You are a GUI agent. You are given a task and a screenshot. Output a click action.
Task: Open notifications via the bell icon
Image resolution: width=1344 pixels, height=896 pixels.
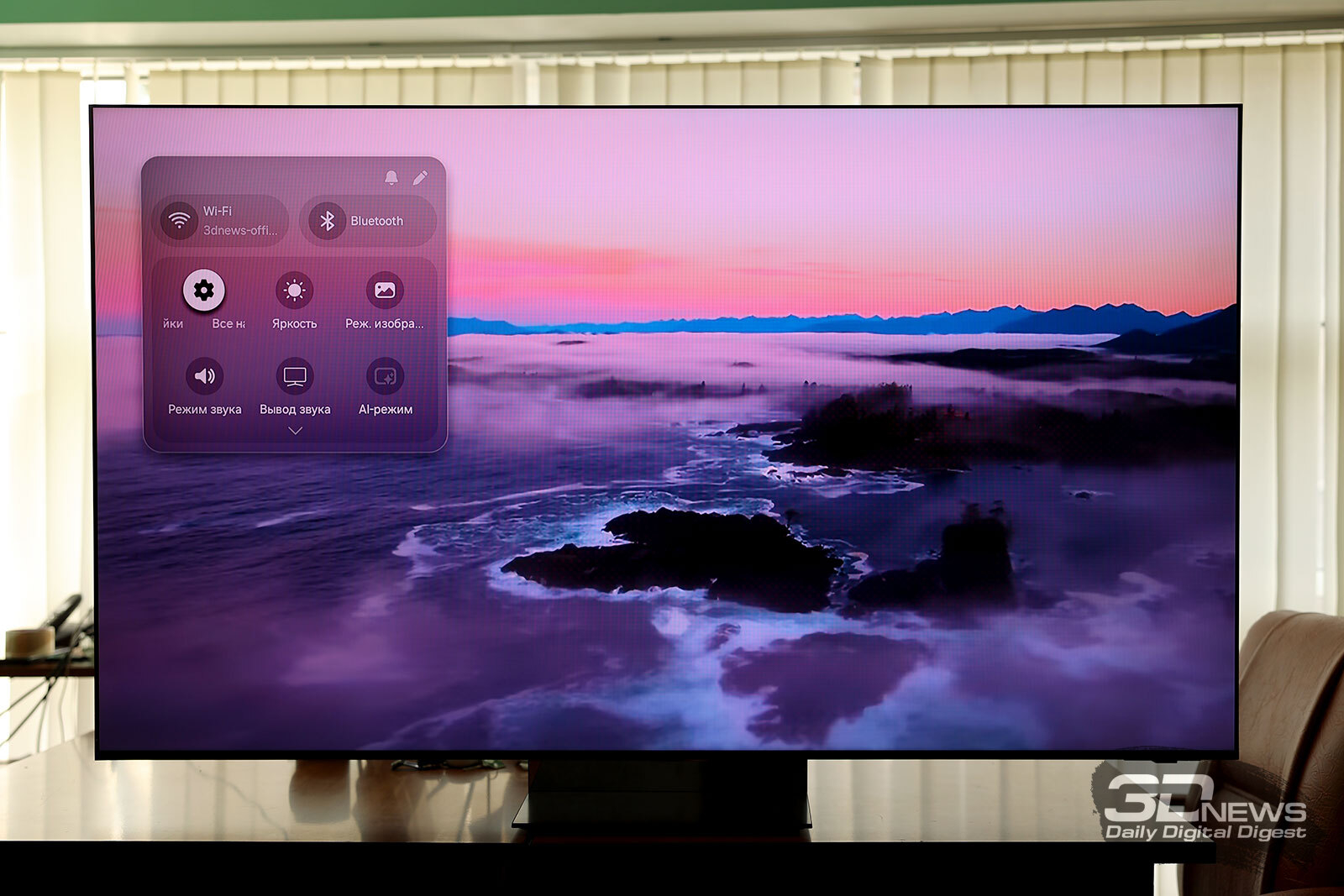[x=391, y=177]
